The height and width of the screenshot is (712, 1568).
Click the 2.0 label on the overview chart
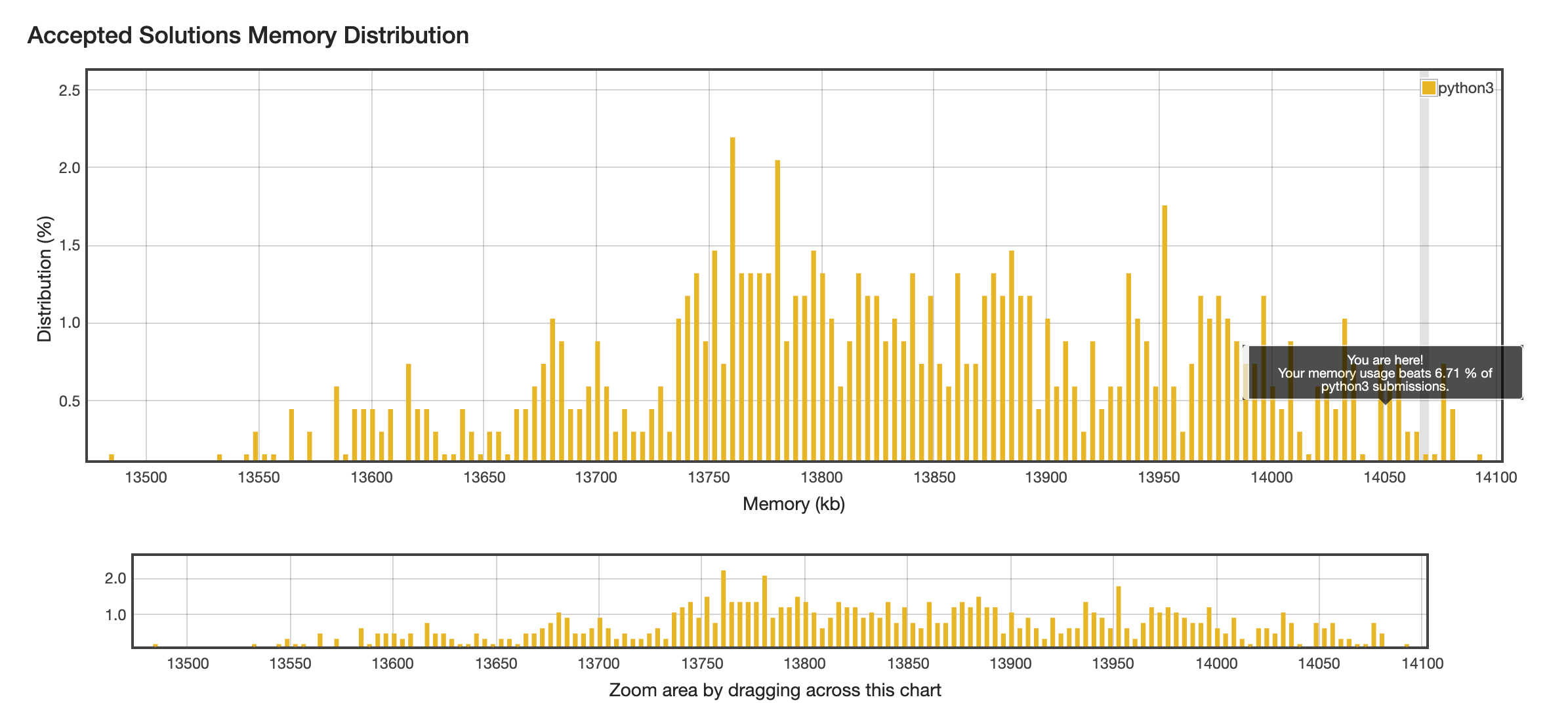click(x=115, y=578)
